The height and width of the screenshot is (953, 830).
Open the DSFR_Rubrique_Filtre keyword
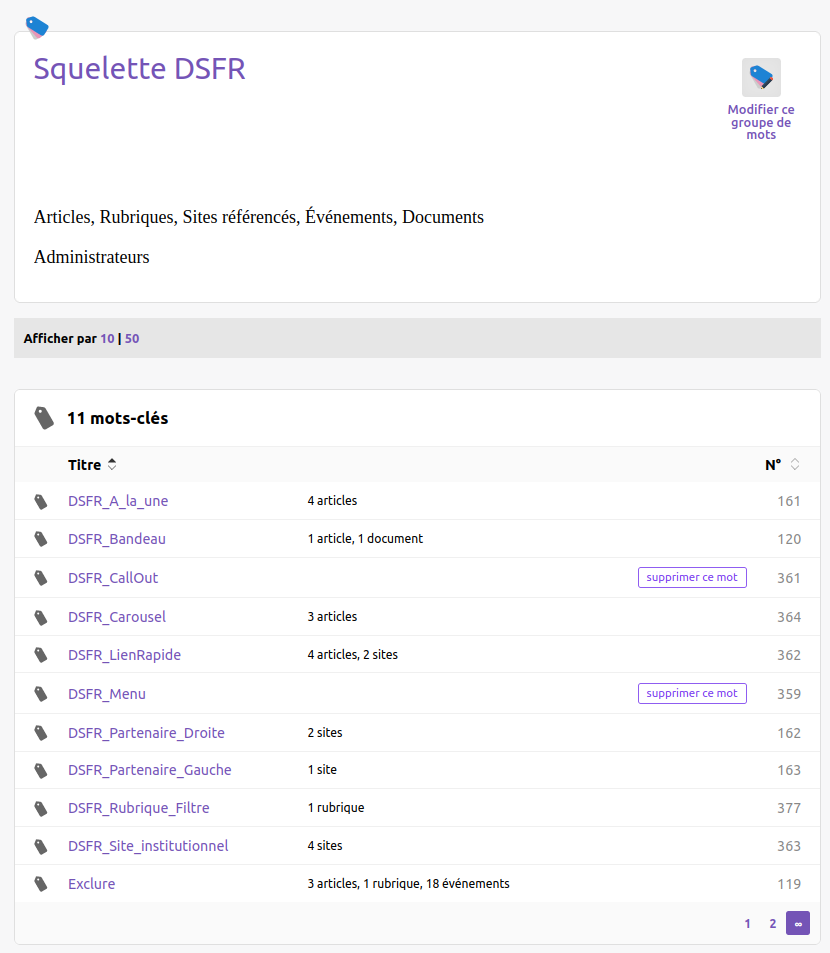pyautogui.click(x=138, y=808)
